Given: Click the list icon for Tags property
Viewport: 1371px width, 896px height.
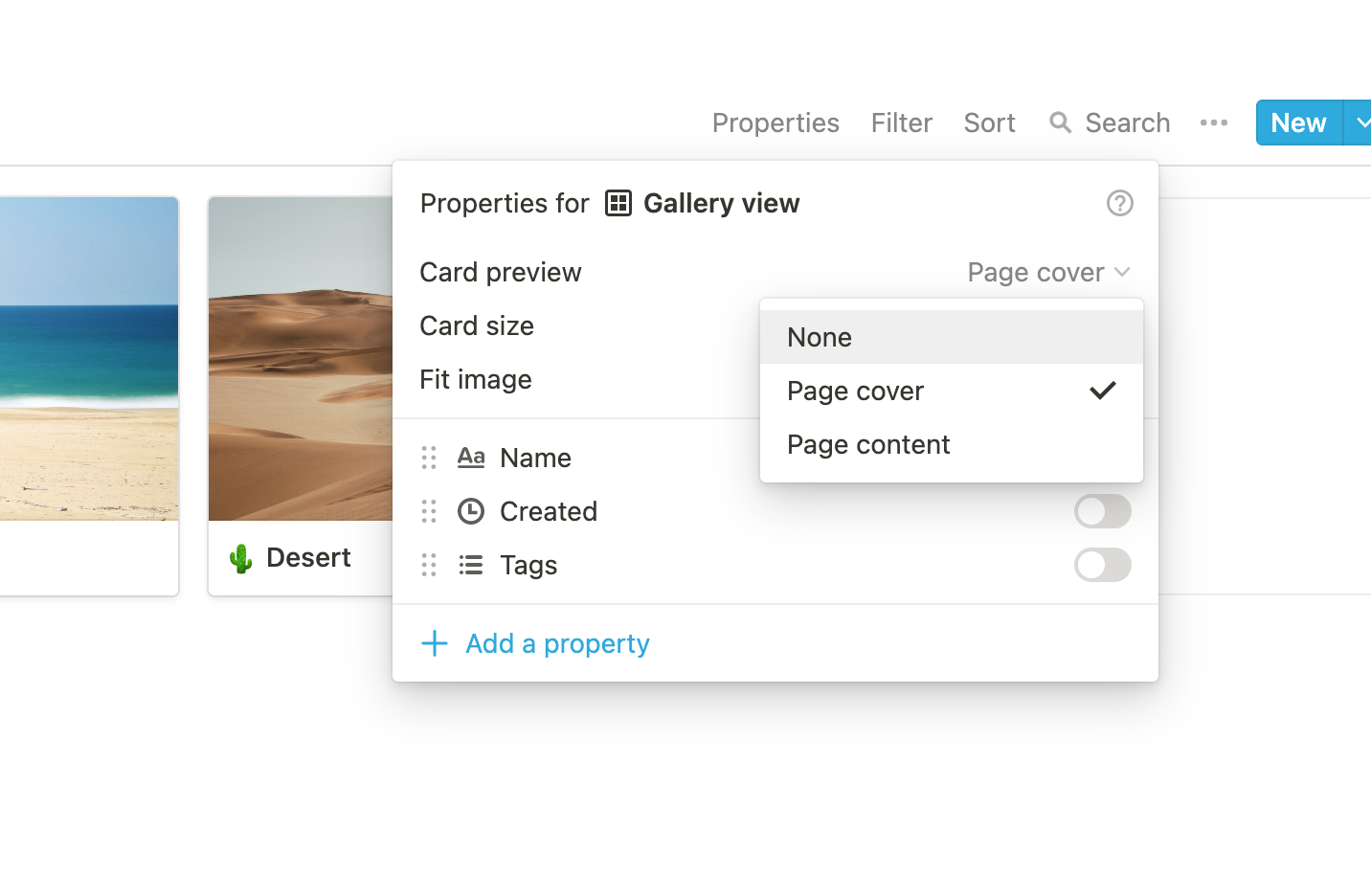Looking at the screenshot, I should tap(471, 565).
